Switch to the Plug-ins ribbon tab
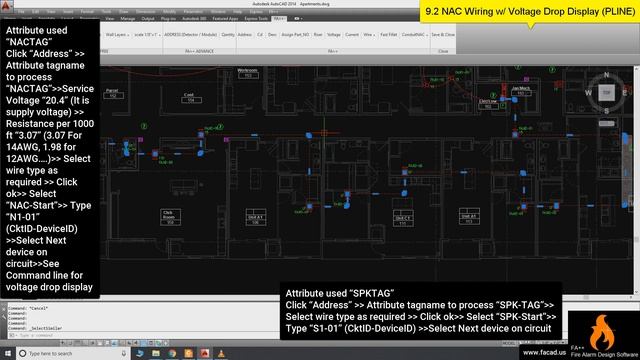This screenshot has height=360, width=640. click(x=168, y=19)
